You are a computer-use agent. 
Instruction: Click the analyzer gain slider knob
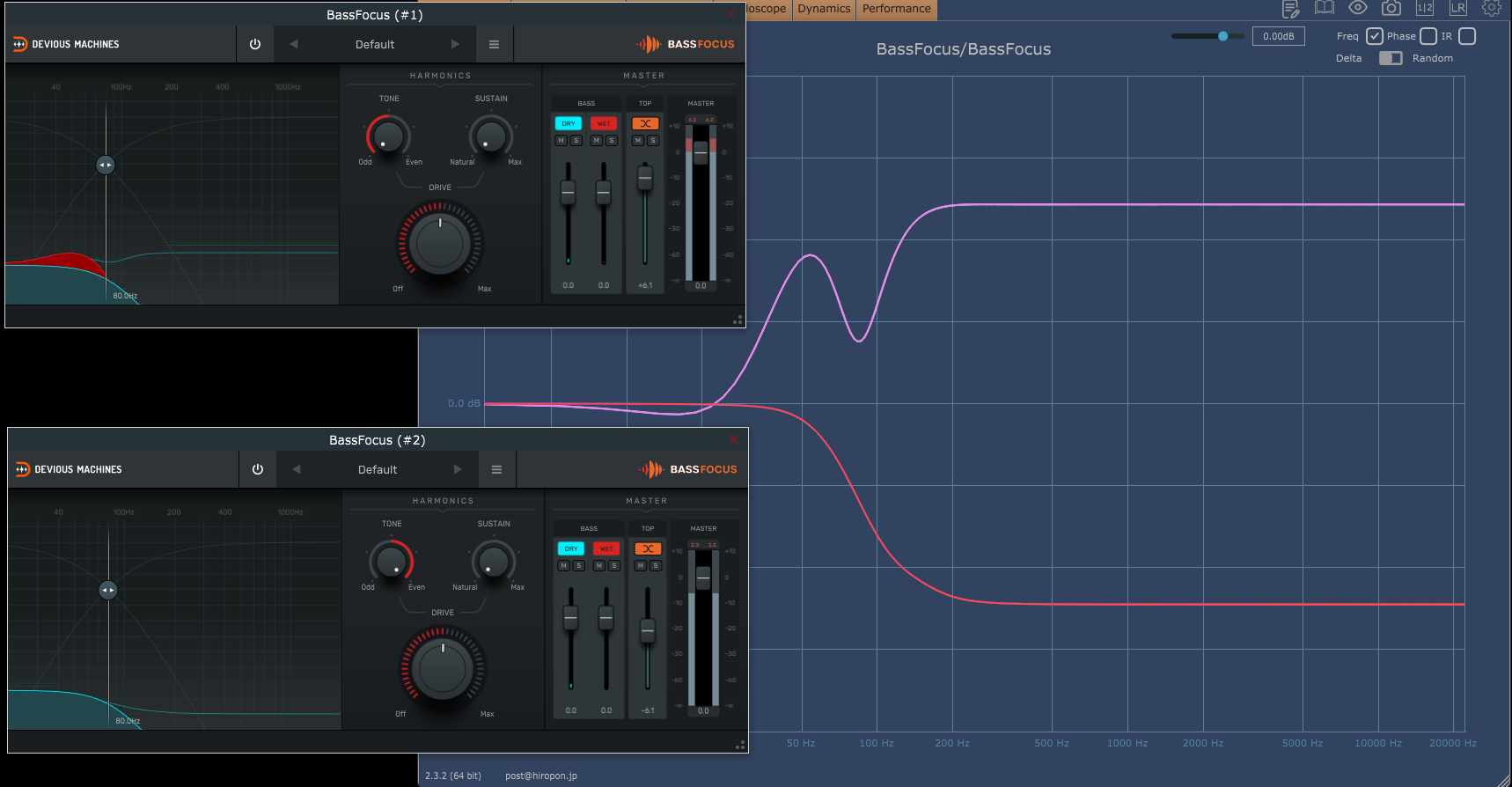(1222, 36)
